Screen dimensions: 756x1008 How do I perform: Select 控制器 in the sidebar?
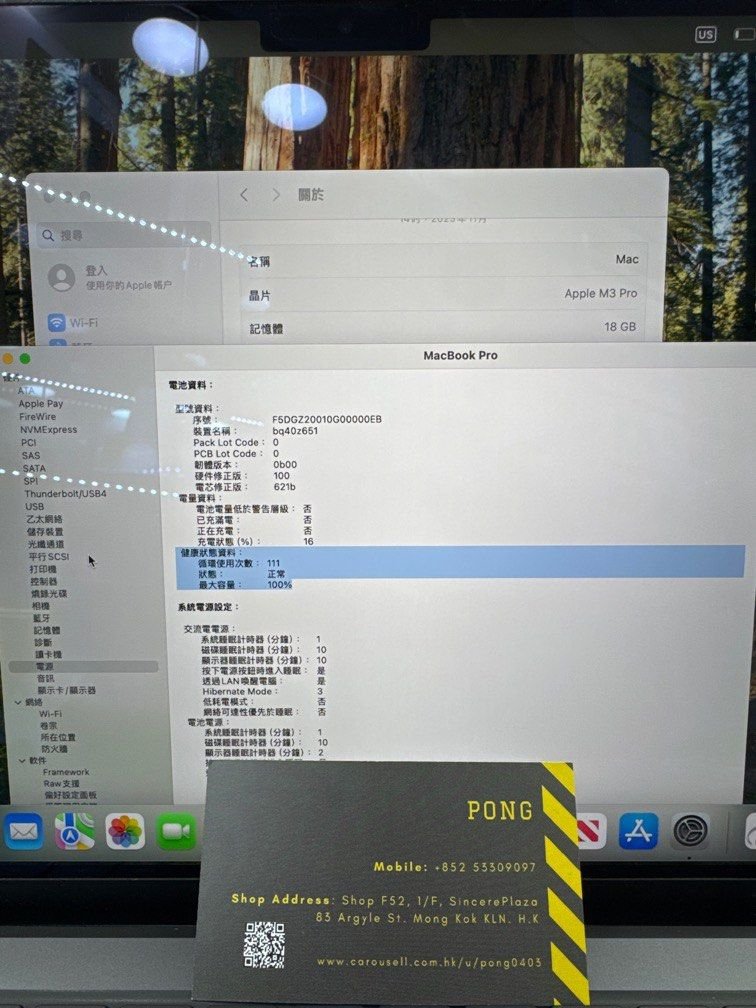click(x=44, y=581)
